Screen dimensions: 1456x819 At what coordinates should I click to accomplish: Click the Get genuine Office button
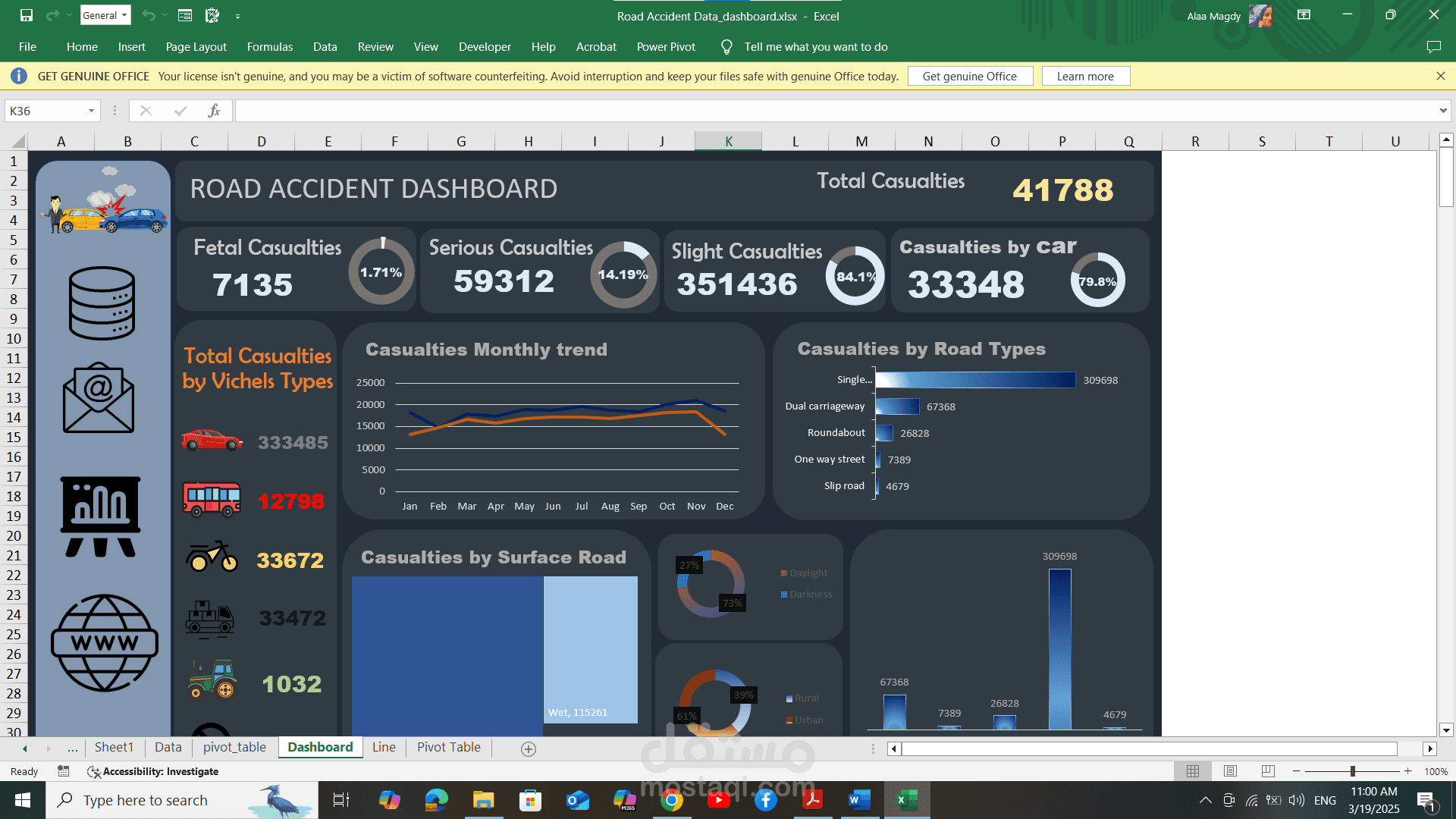coord(970,76)
